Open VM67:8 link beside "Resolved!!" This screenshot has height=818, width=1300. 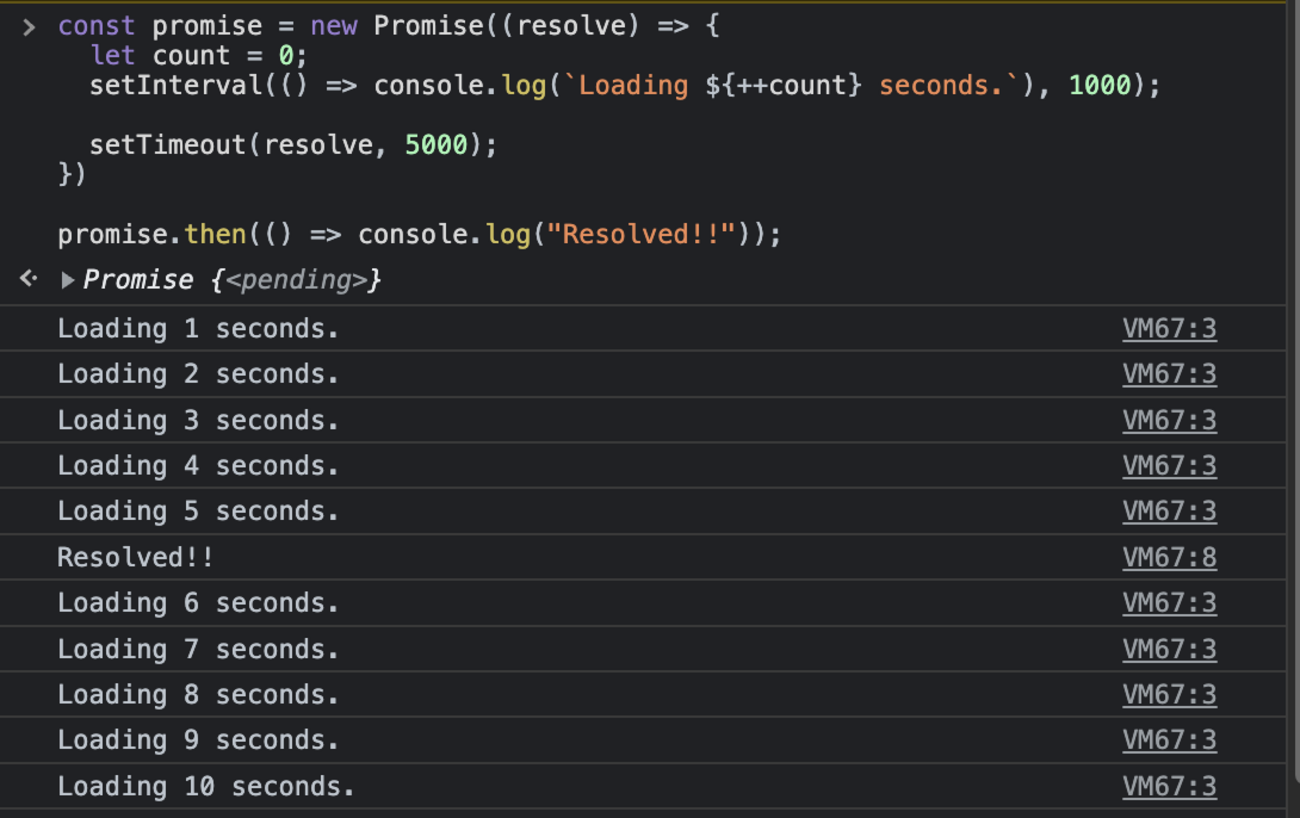[x=1169, y=557]
